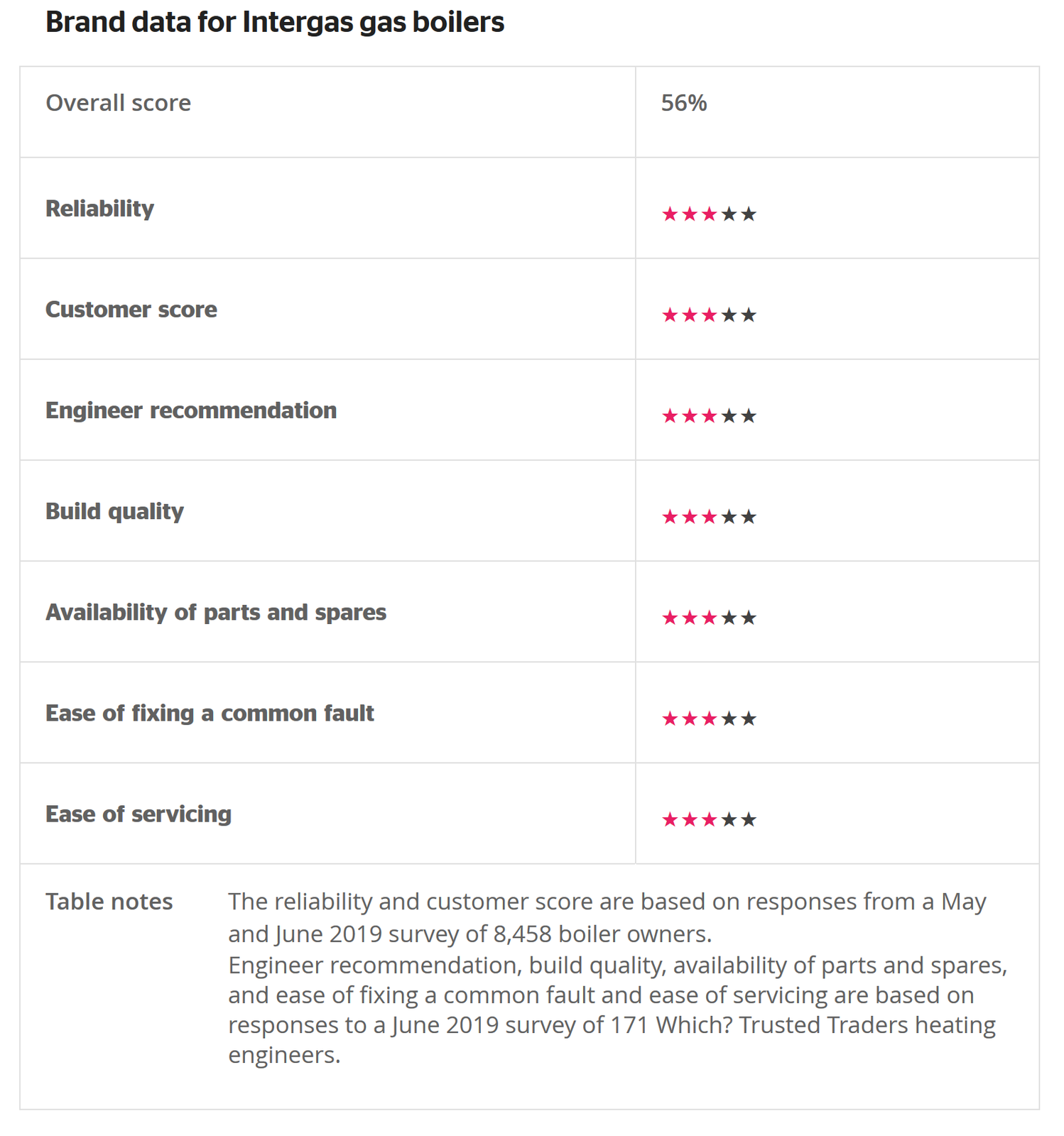Image resolution: width=1064 pixels, height=1136 pixels.
Task: Click the Engineer recommendation star rating
Action: click(x=708, y=415)
